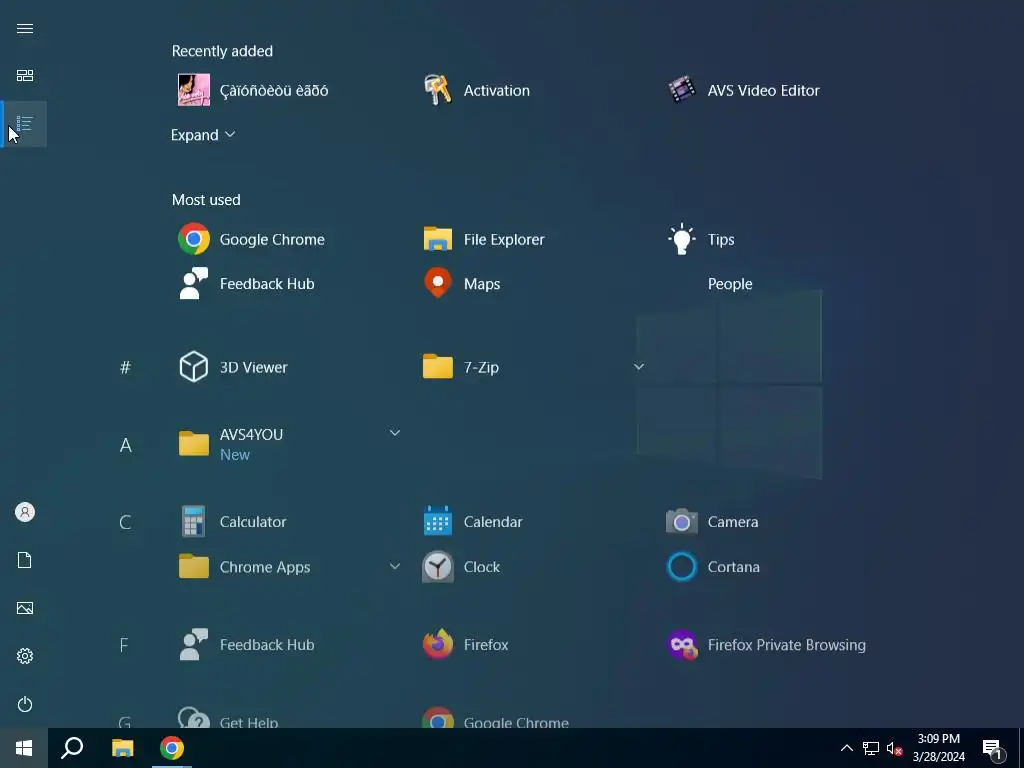1024x768 pixels.
Task: Jump via the # letter header
Action: pos(125,368)
